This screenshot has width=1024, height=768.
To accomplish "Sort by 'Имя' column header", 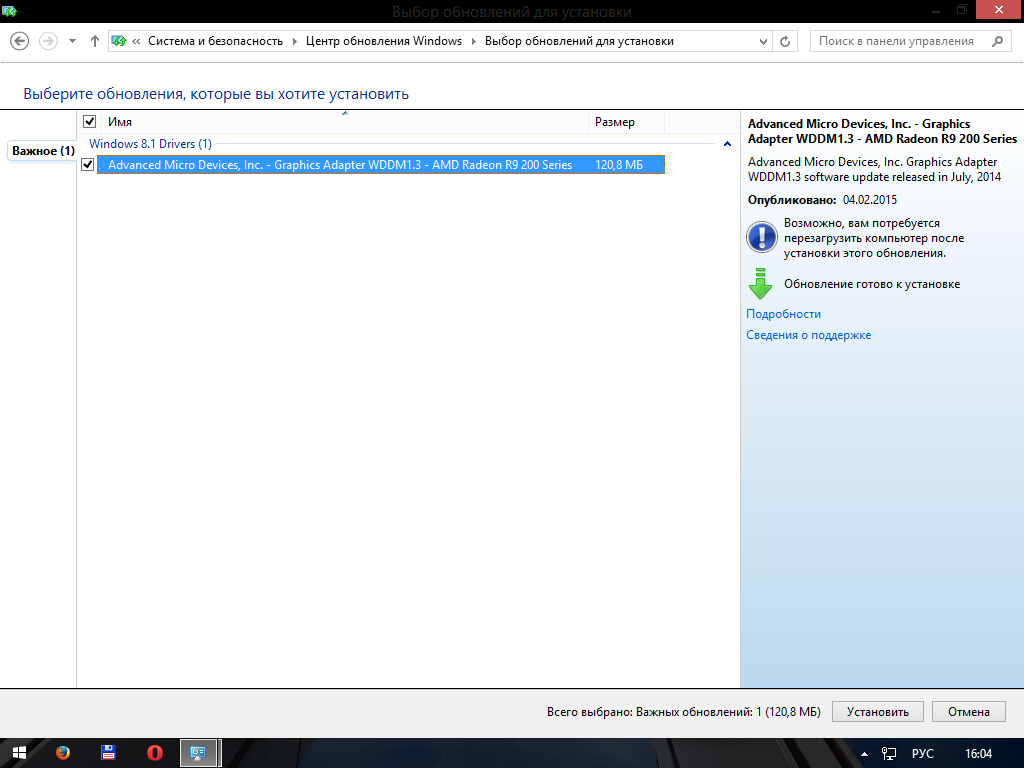I will [x=345, y=122].
